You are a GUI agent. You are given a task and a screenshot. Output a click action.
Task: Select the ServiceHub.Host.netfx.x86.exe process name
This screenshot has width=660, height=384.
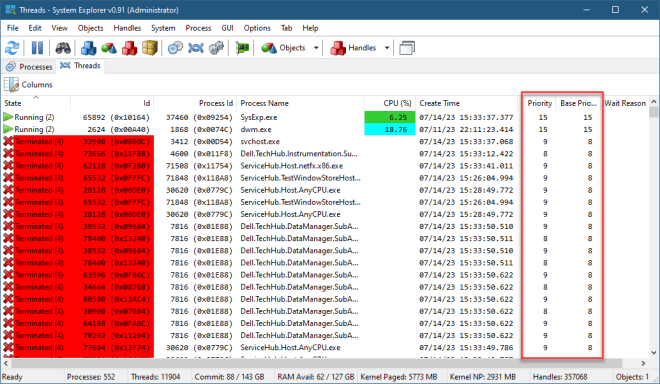[292, 166]
